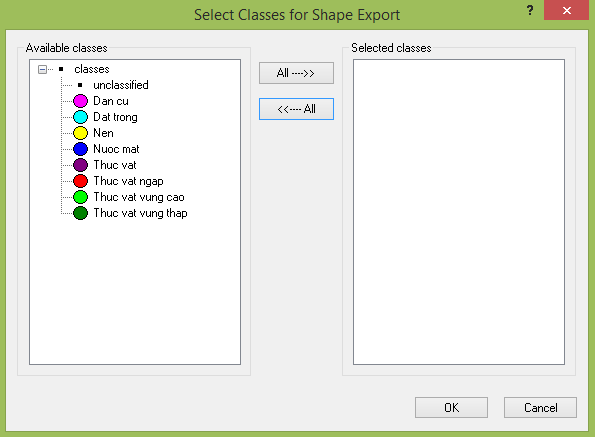Select the classes root item

click(92, 69)
